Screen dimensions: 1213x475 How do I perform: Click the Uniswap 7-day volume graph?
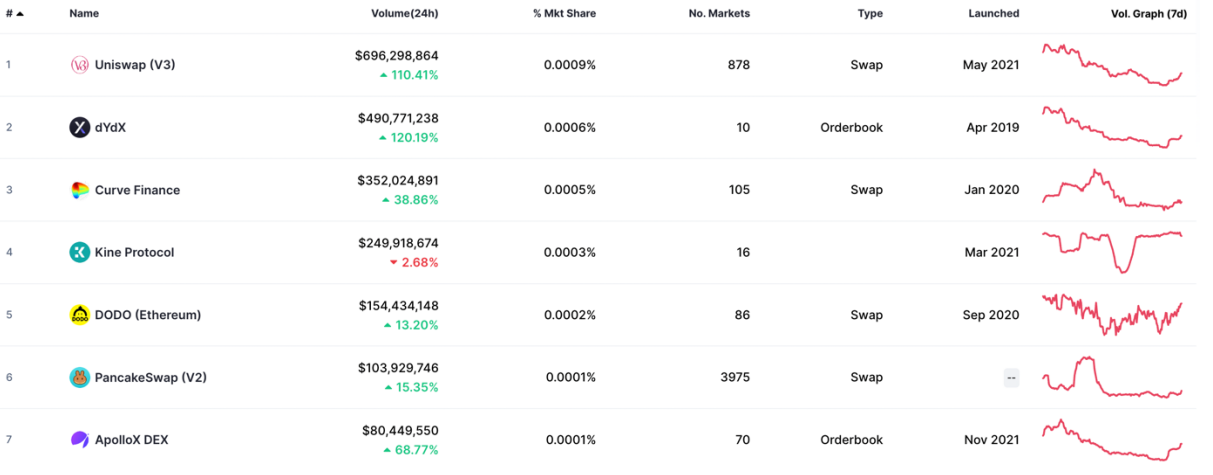coord(1112,65)
